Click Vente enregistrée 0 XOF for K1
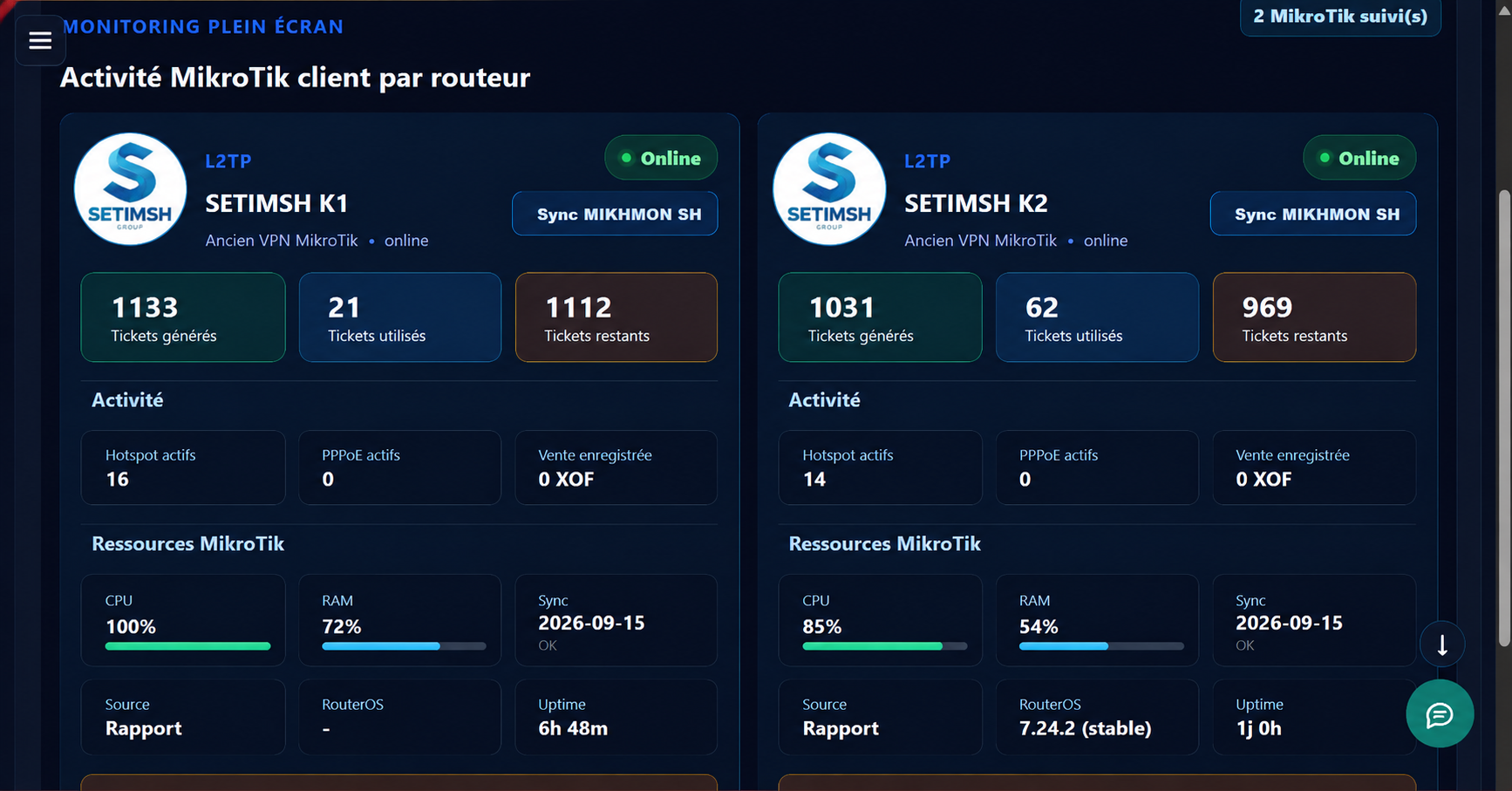 click(x=616, y=467)
